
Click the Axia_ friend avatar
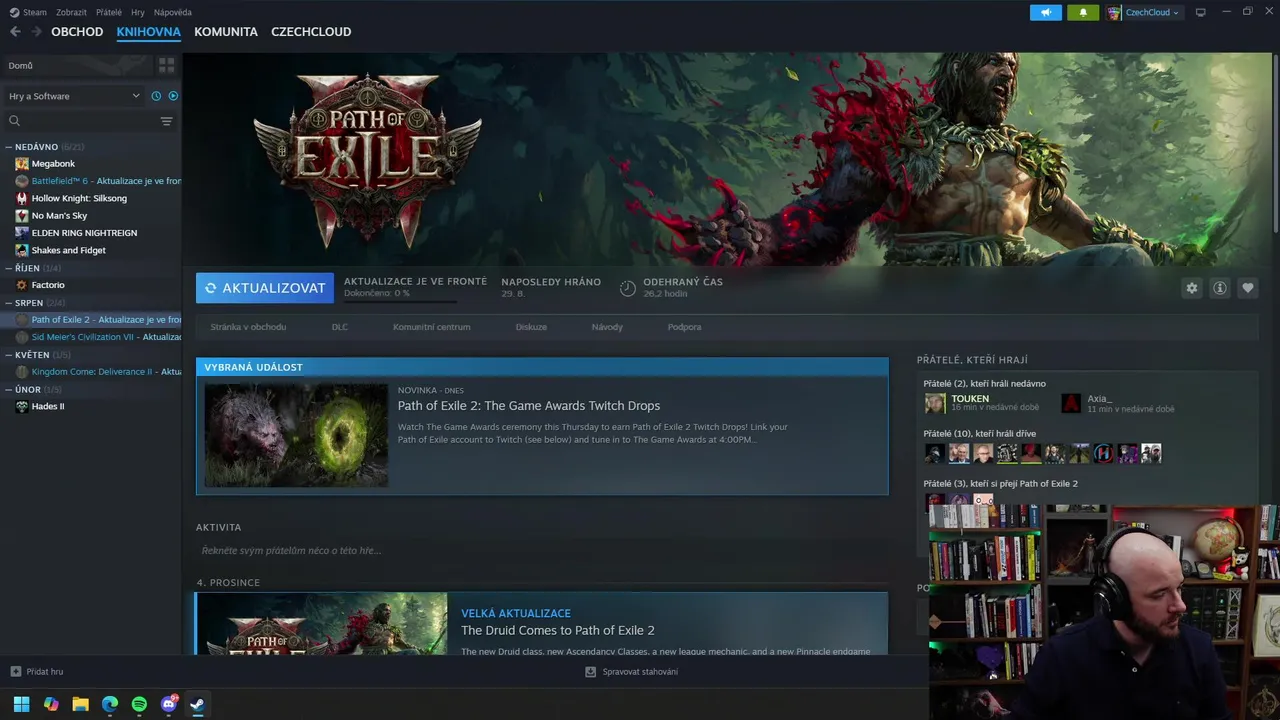click(1071, 403)
